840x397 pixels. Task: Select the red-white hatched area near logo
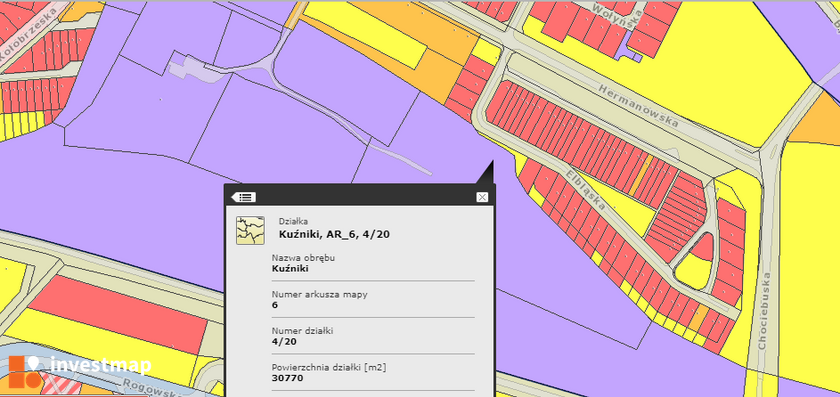59,385
